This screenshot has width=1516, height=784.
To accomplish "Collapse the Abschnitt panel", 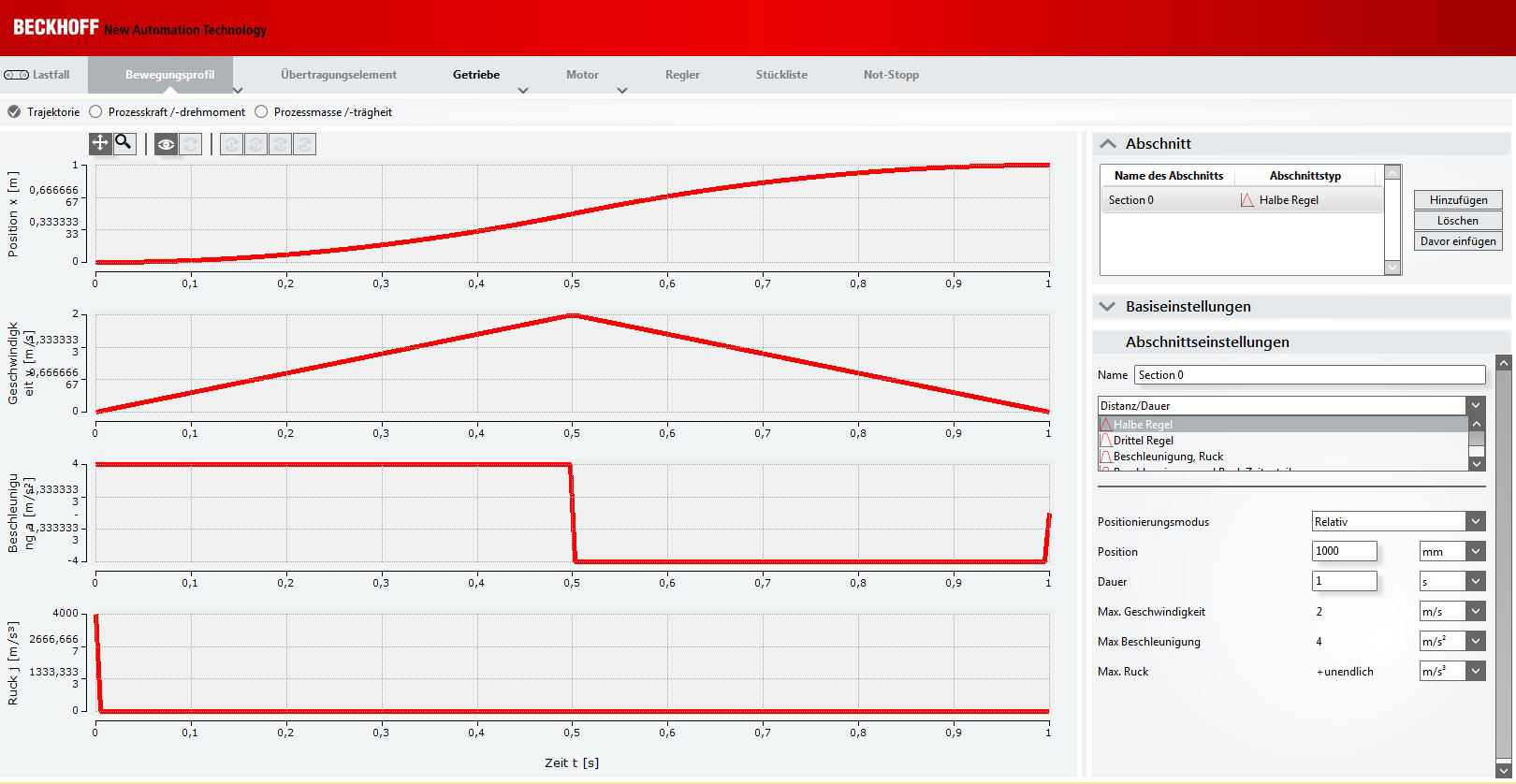I will 1108,144.
